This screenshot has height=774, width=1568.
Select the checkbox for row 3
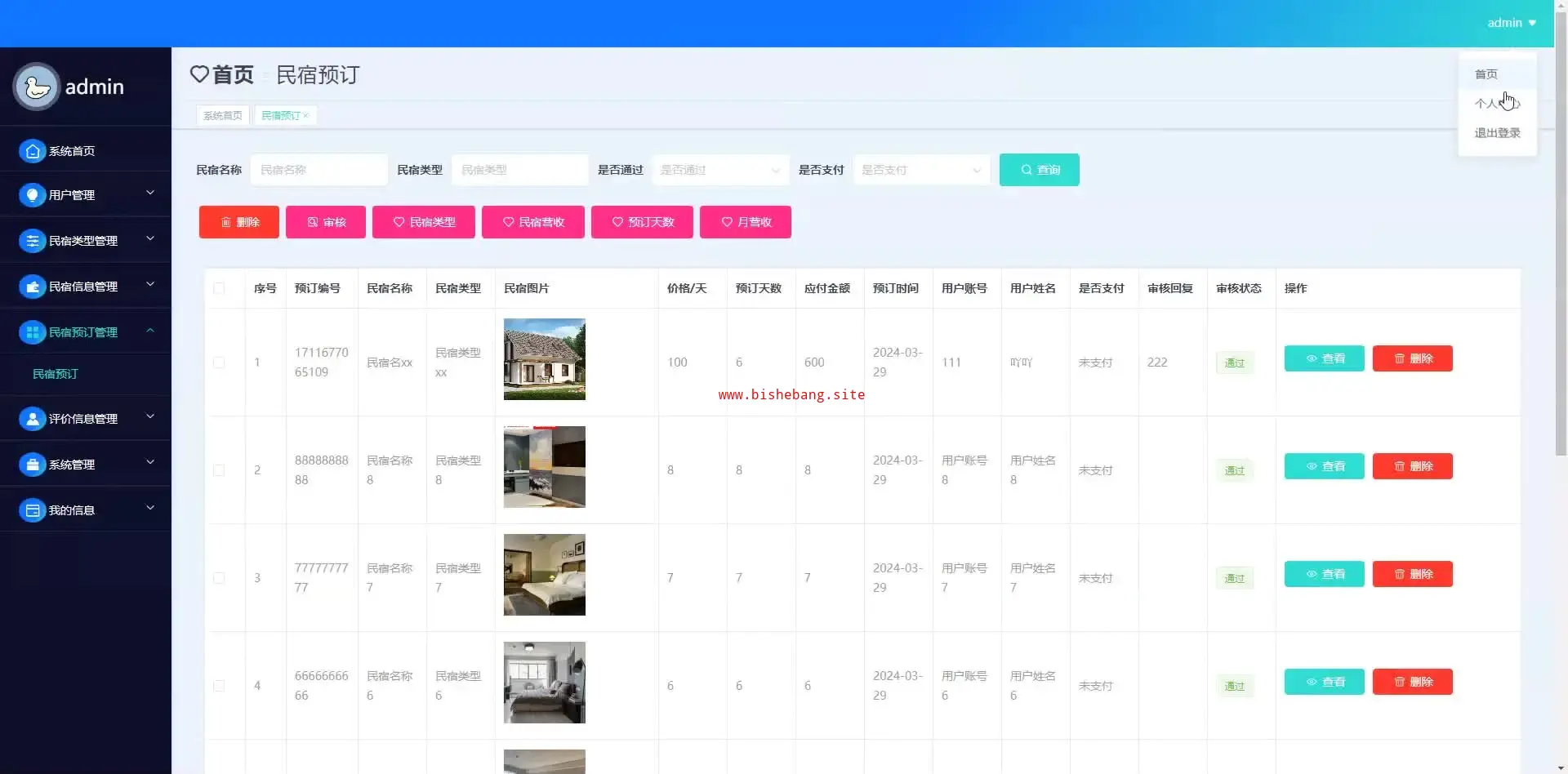point(219,578)
